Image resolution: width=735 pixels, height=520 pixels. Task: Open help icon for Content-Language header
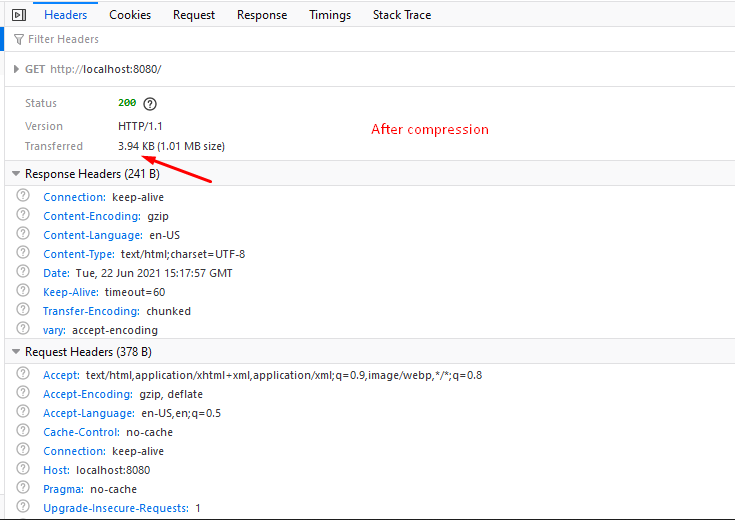click(22, 234)
